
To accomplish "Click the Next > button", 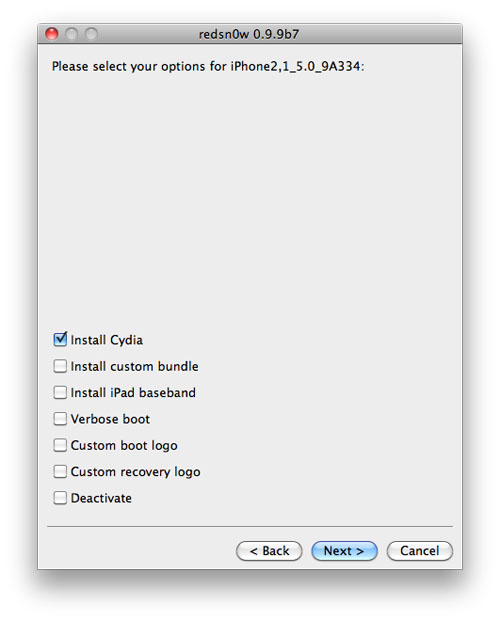I will coord(344,551).
